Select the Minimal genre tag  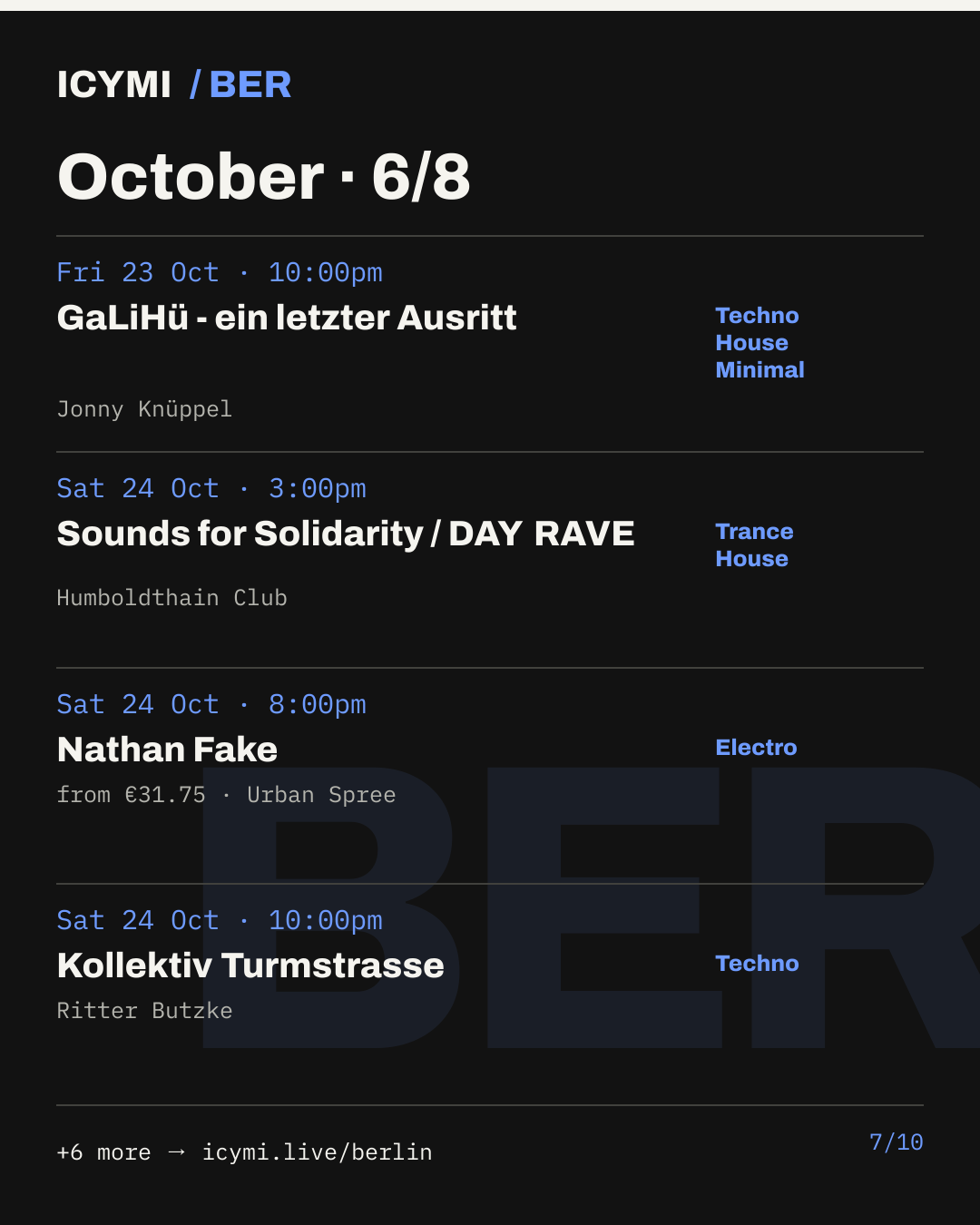coord(759,370)
